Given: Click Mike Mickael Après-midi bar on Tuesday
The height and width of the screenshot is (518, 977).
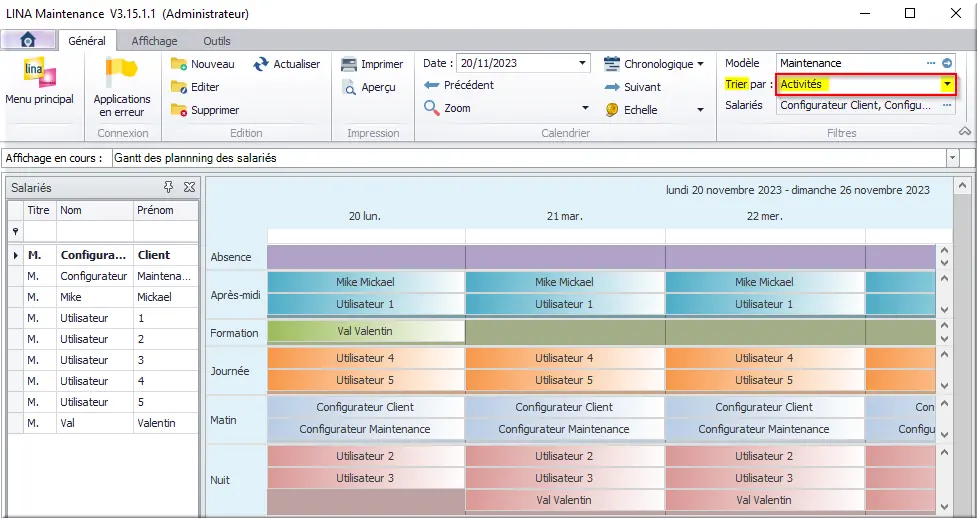Looking at the screenshot, I should (565, 282).
